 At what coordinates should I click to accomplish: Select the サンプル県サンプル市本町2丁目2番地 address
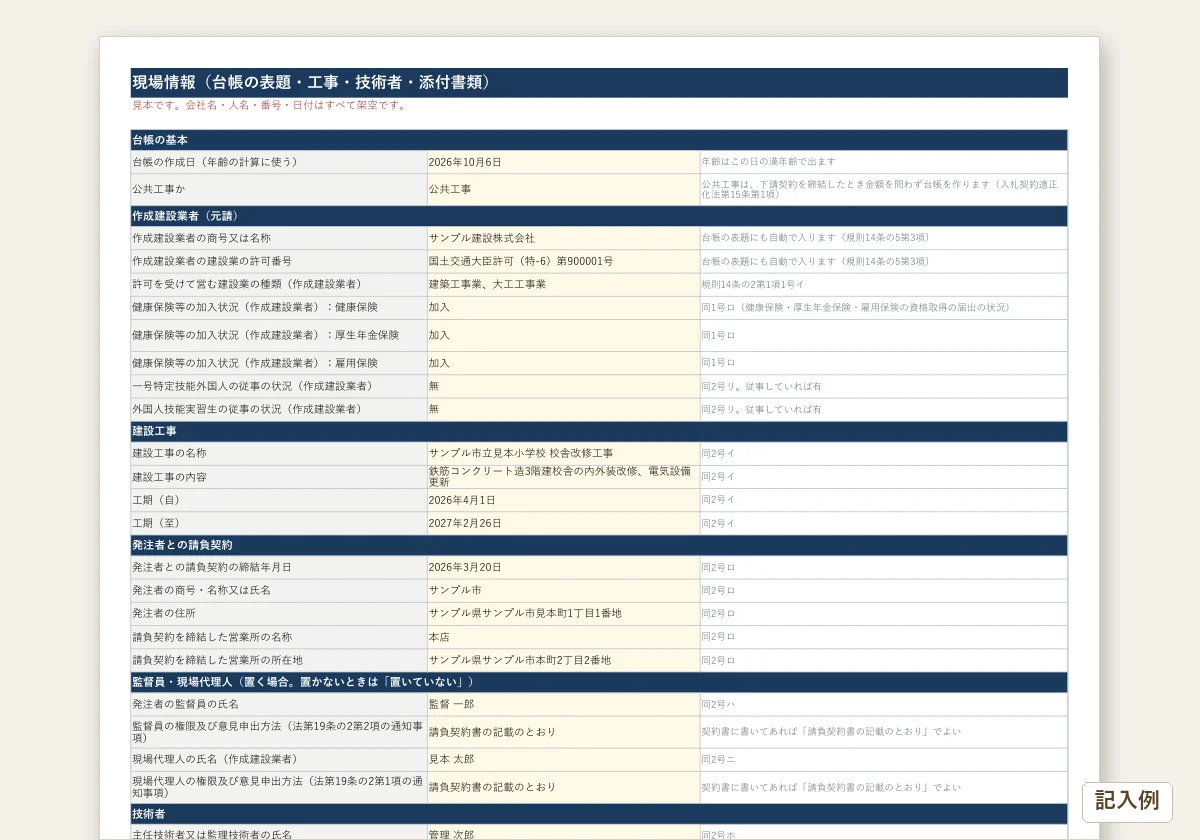(564, 660)
